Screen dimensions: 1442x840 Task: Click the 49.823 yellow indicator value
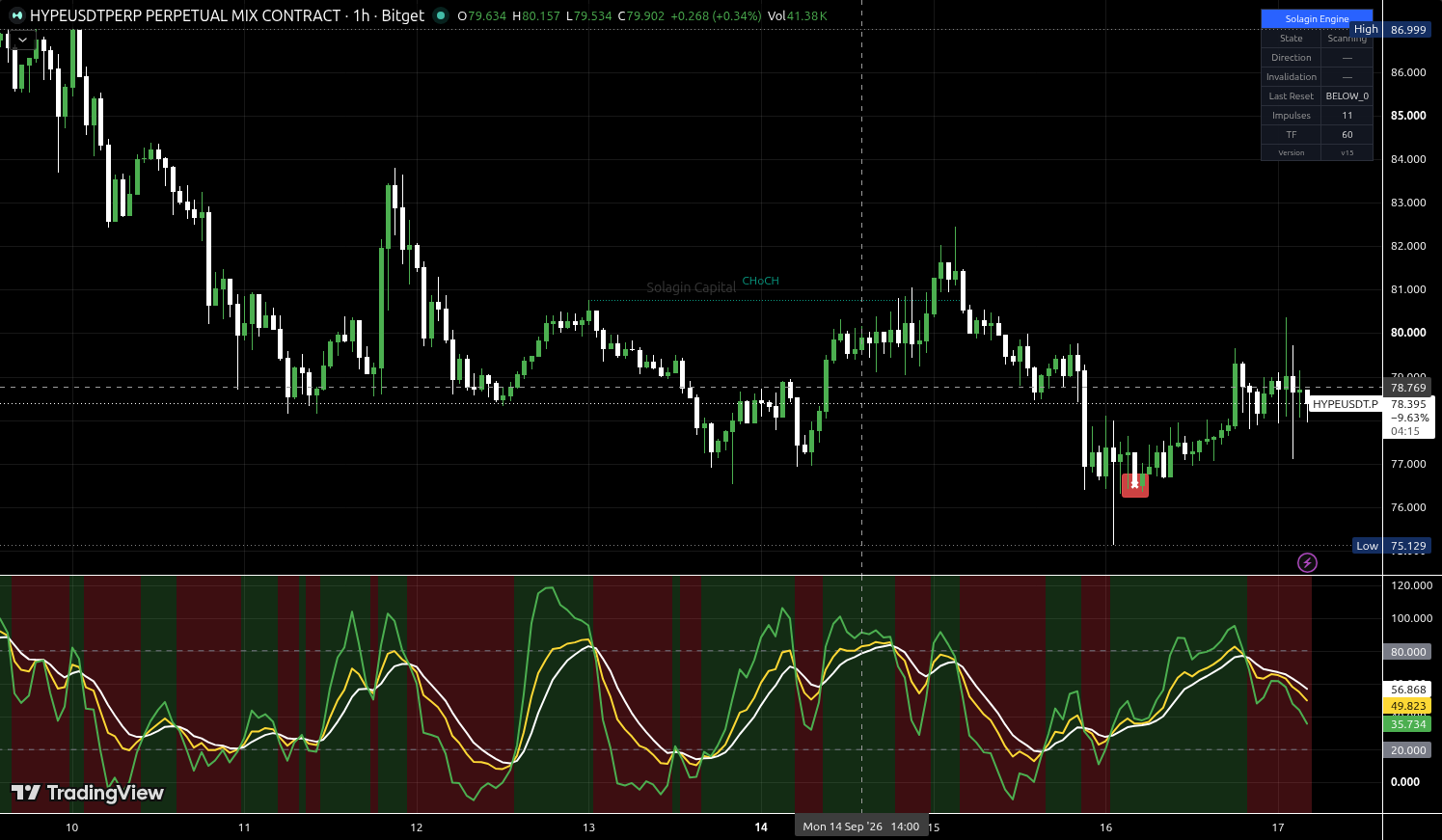click(x=1408, y=707)
